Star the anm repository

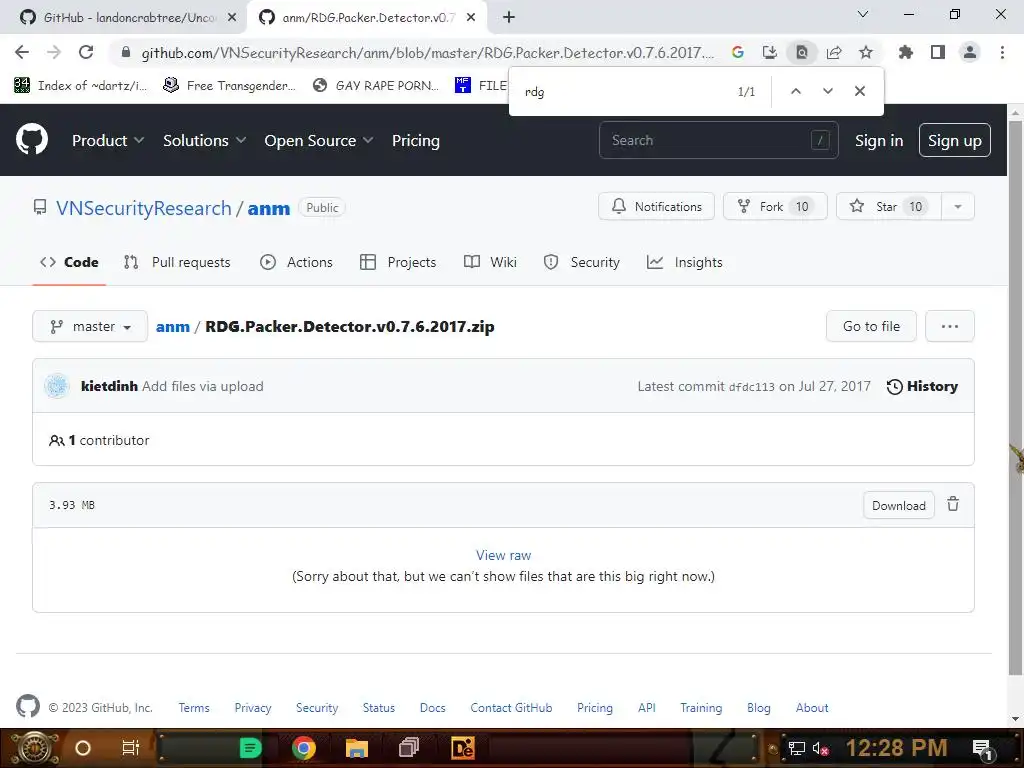tap(889, 206)
